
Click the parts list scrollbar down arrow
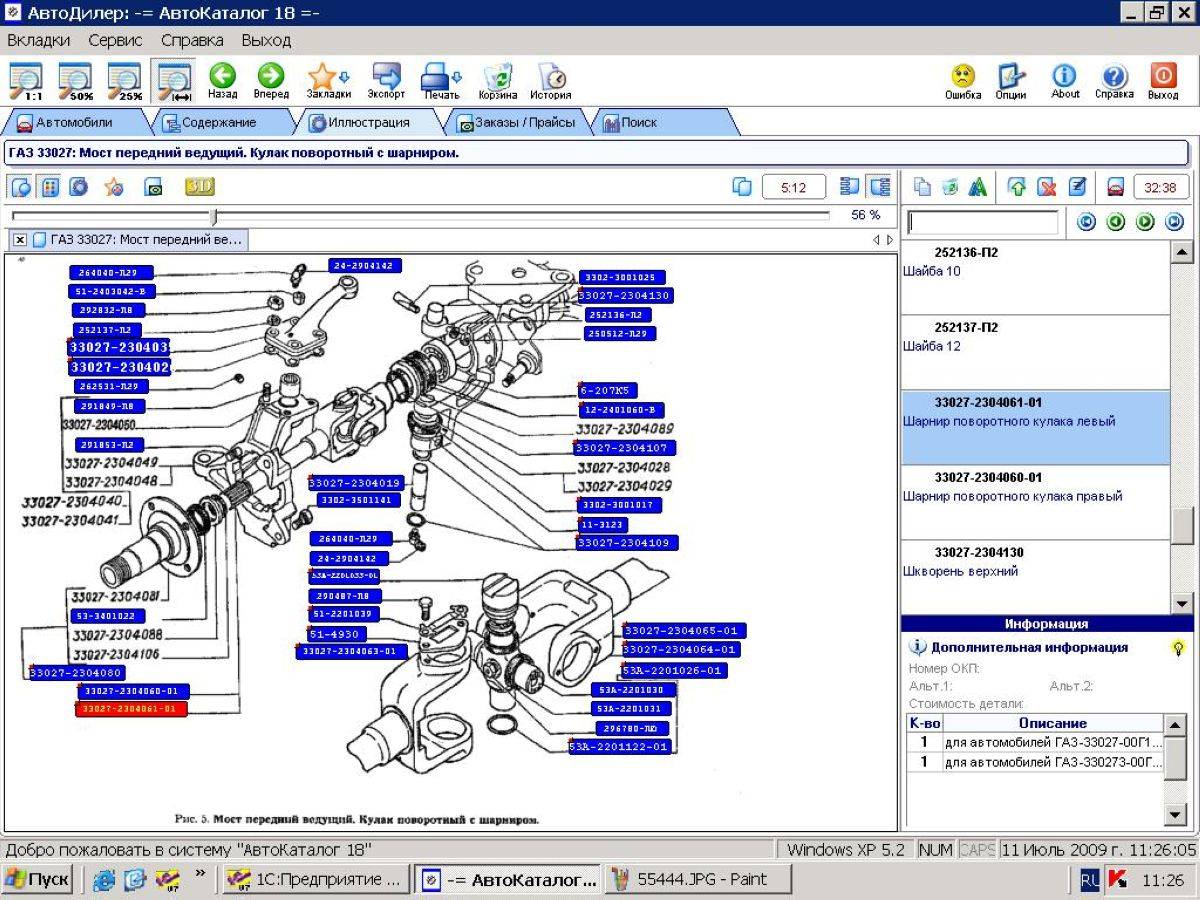(x=1182, y=603)
